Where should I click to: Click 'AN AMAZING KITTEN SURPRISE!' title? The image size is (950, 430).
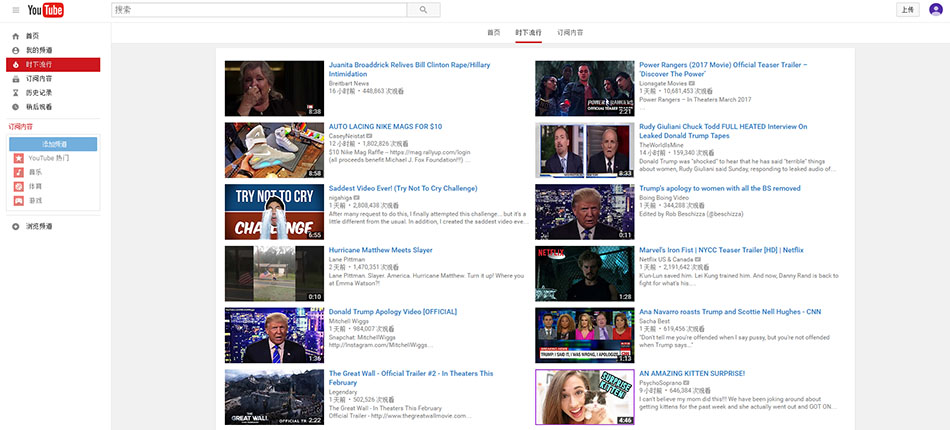(x=692, y=374)
